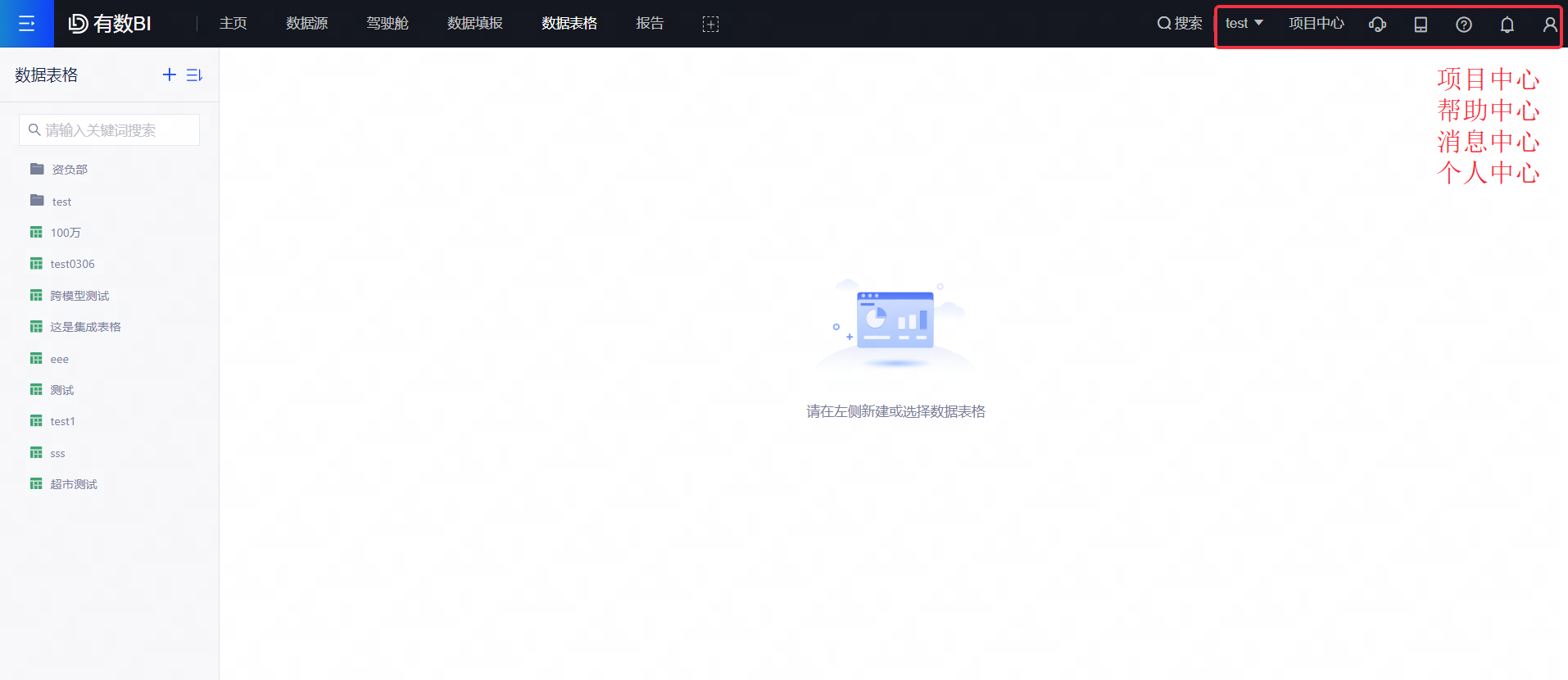Open help center question mark icon
The width and height of the screenshot is (1568, 680).
(x=1463, y=25)
